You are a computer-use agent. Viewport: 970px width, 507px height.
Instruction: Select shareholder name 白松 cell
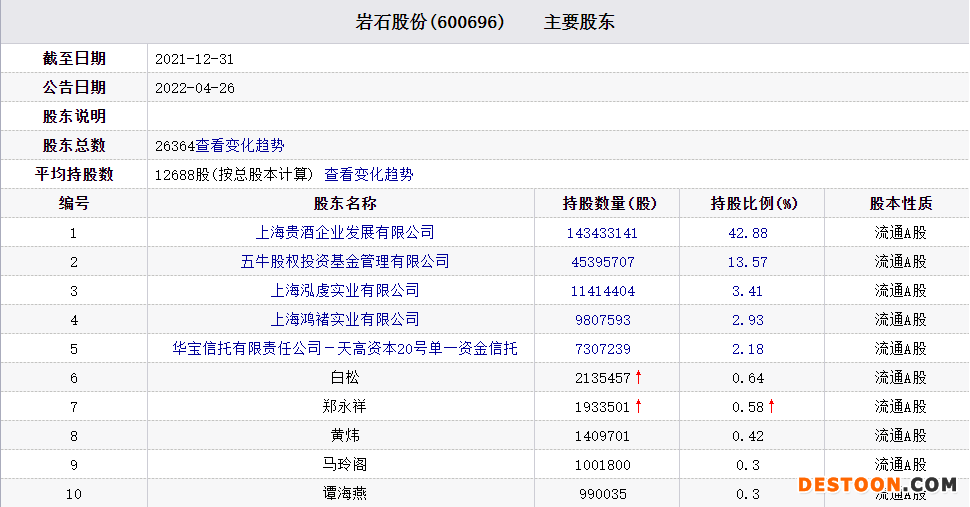point(345,378)
